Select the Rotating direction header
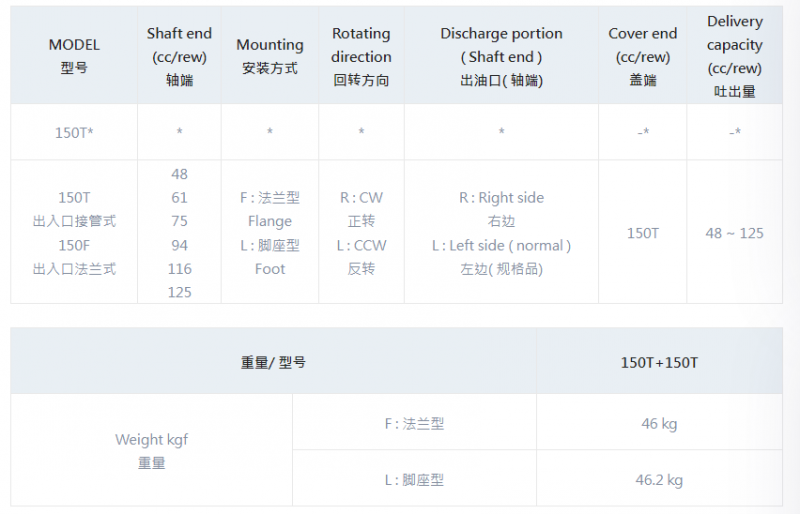The image size is (800, 514). (x=361, y=56)
